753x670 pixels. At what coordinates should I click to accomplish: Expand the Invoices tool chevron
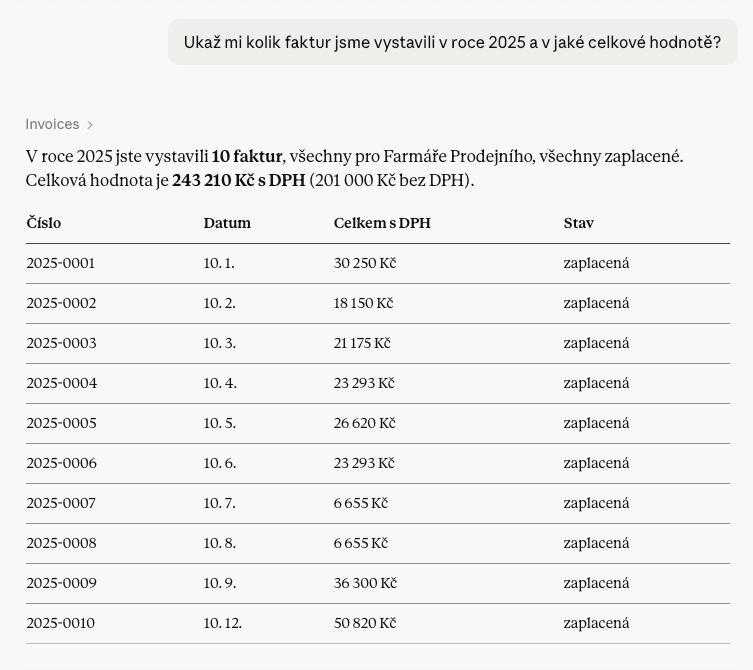pyautogui.click(x=90, y=125)
